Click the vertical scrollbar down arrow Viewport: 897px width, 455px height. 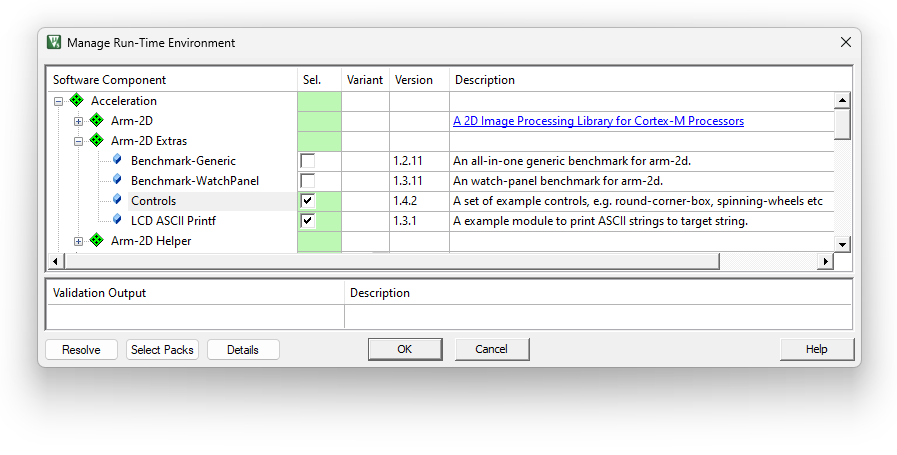(842, 244)
